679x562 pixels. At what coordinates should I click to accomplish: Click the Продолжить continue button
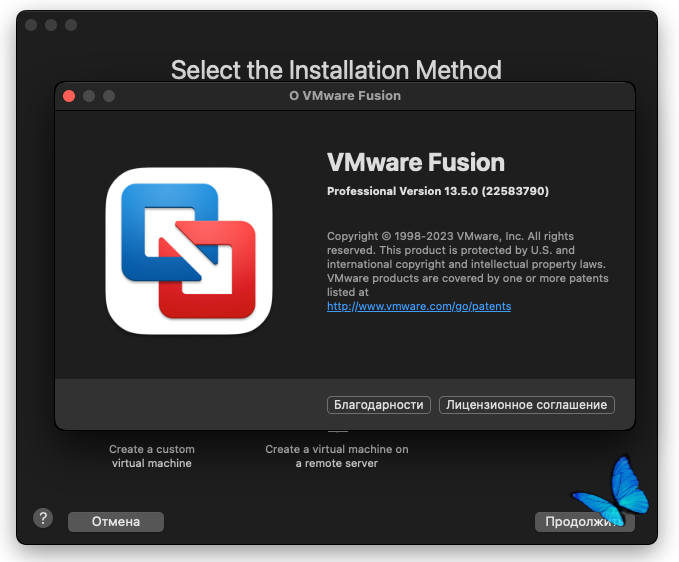coord(585,522)
